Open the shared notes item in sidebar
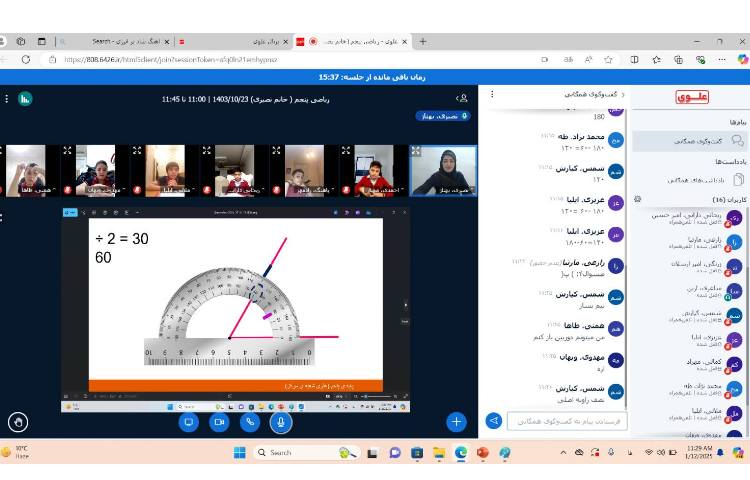This screenshot has height=480, width=750. pyautogui.click(x=689, y=180)
